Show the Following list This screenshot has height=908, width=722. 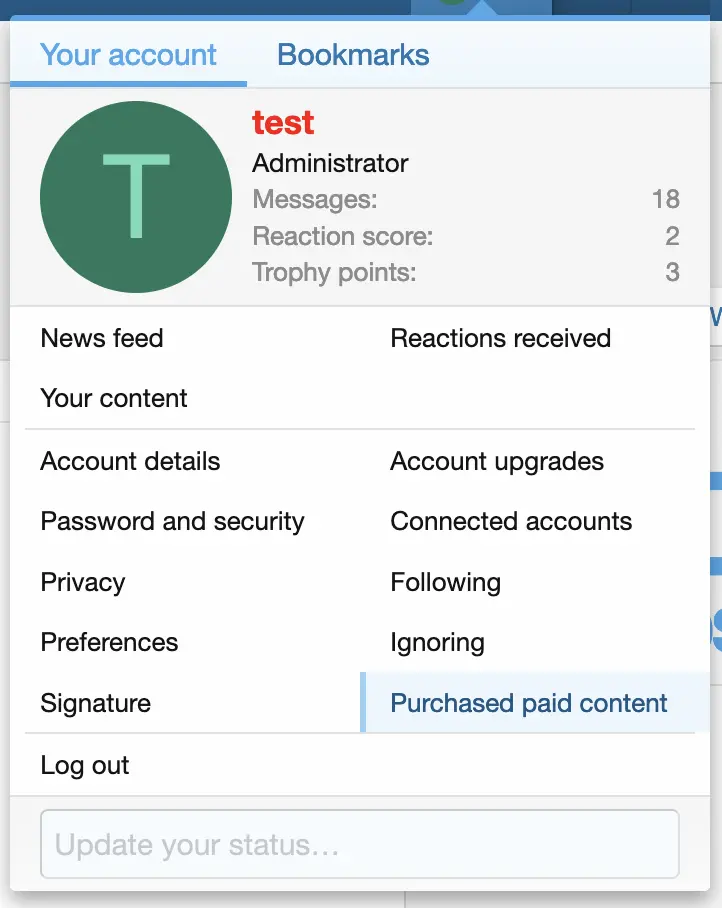pos(445,582)
